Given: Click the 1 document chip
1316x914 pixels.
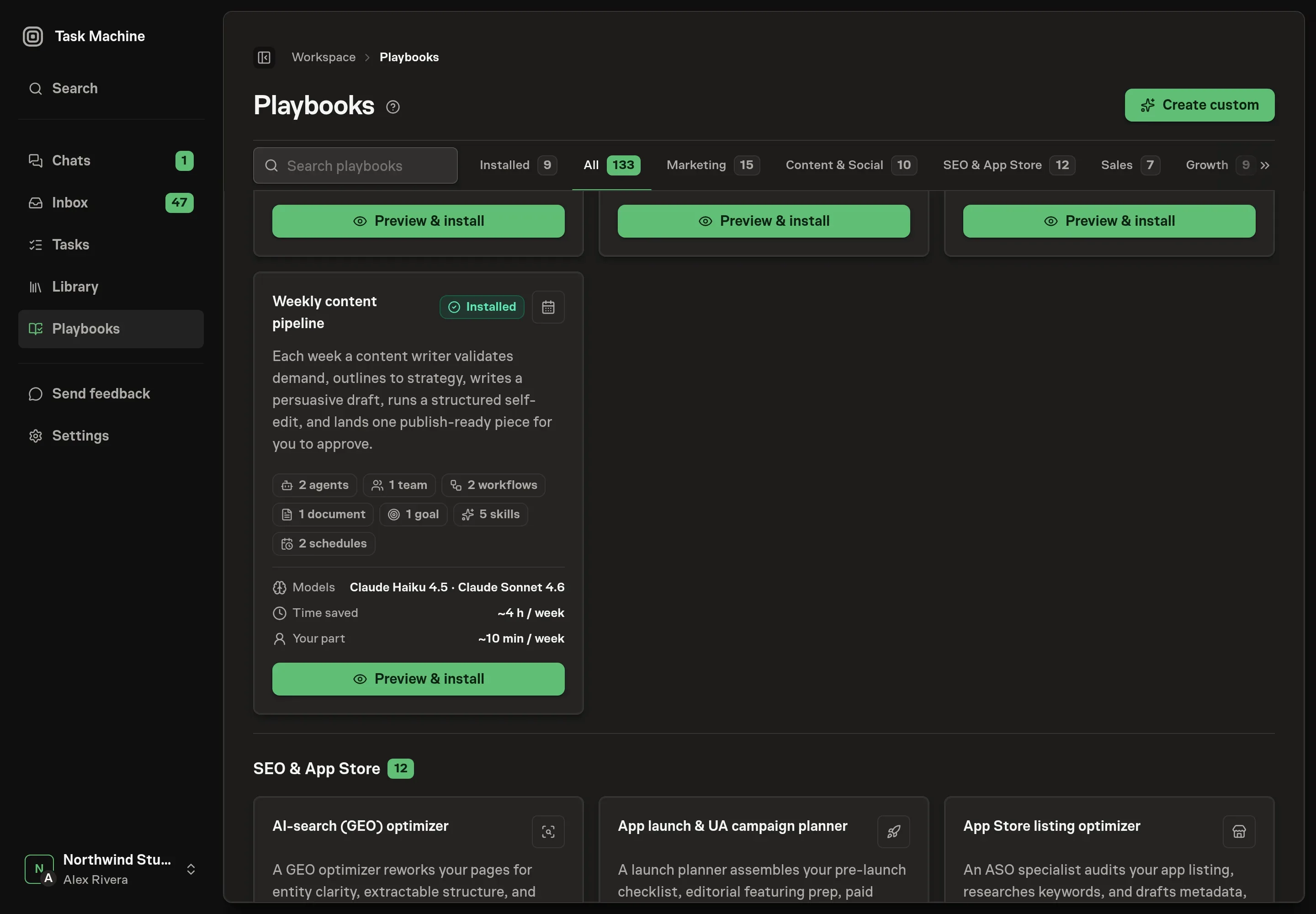Looking at the screenshot, I should point(323,515).
